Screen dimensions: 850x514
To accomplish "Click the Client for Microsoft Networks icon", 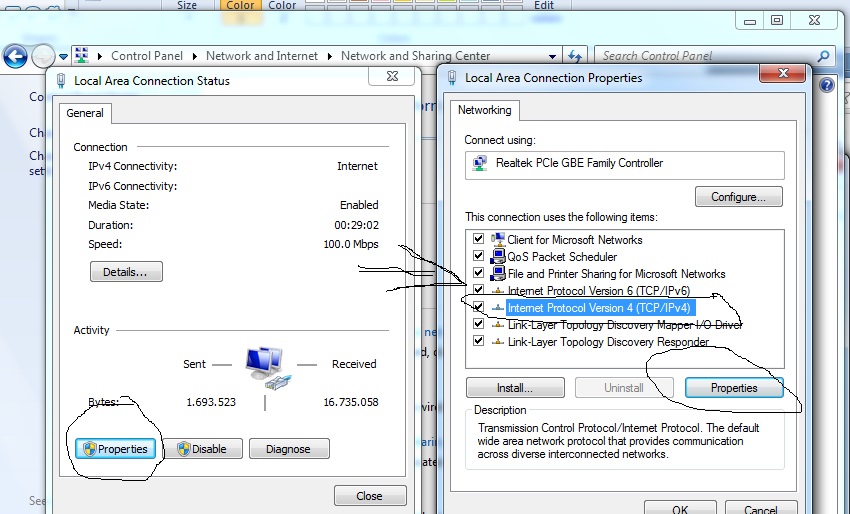I will (x=498, y=239).
